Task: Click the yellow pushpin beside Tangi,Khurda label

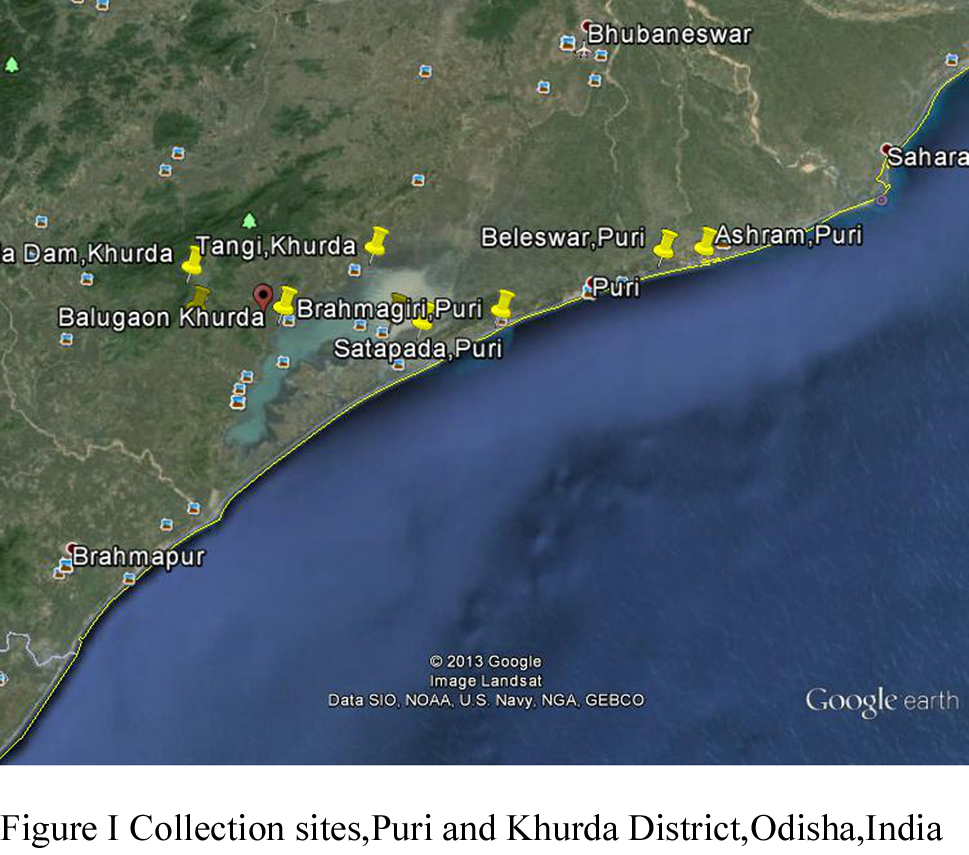Action: [x=376, y=241]
